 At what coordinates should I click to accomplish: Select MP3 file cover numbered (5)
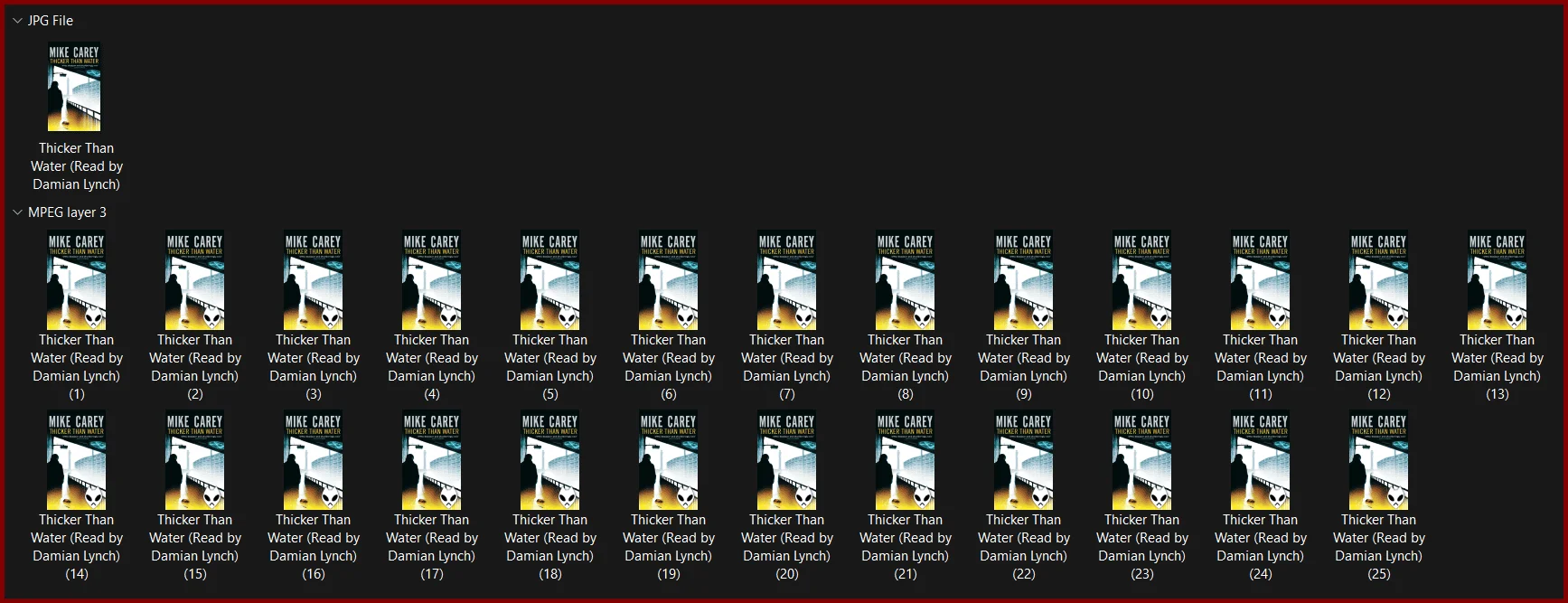tap(550, 280)
